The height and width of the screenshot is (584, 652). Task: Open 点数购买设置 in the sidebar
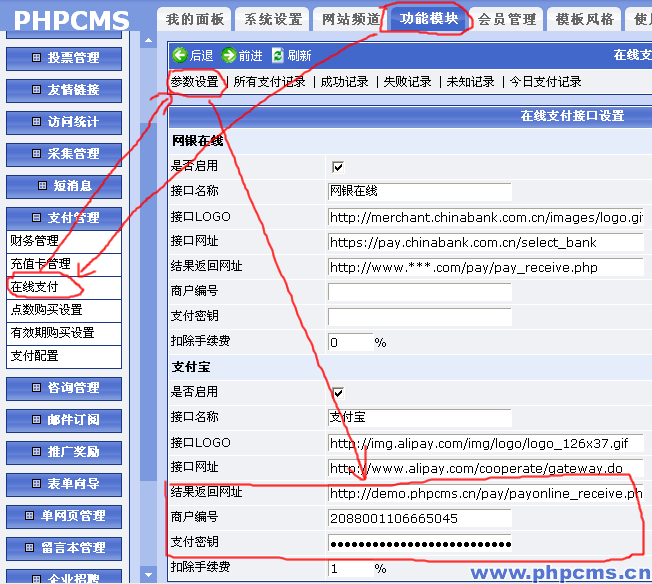[64, 310]
